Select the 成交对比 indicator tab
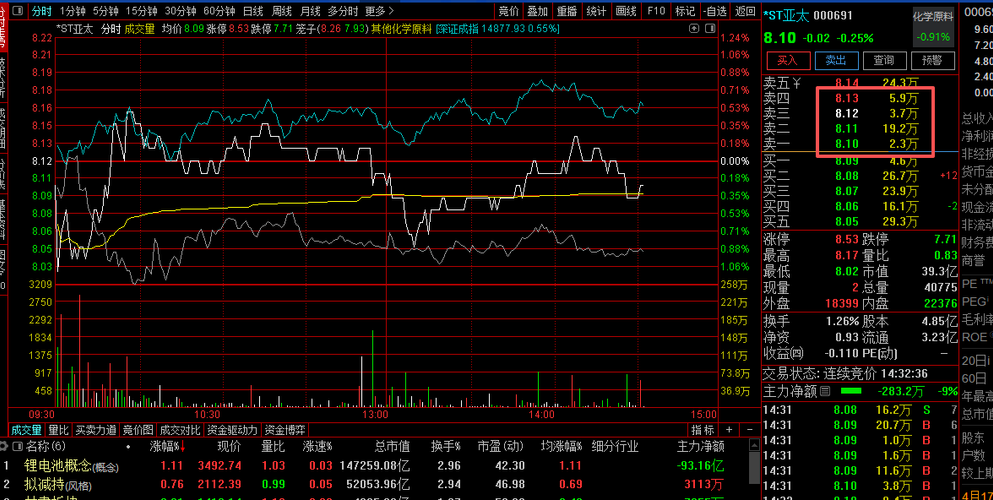 tap(180, 430)
